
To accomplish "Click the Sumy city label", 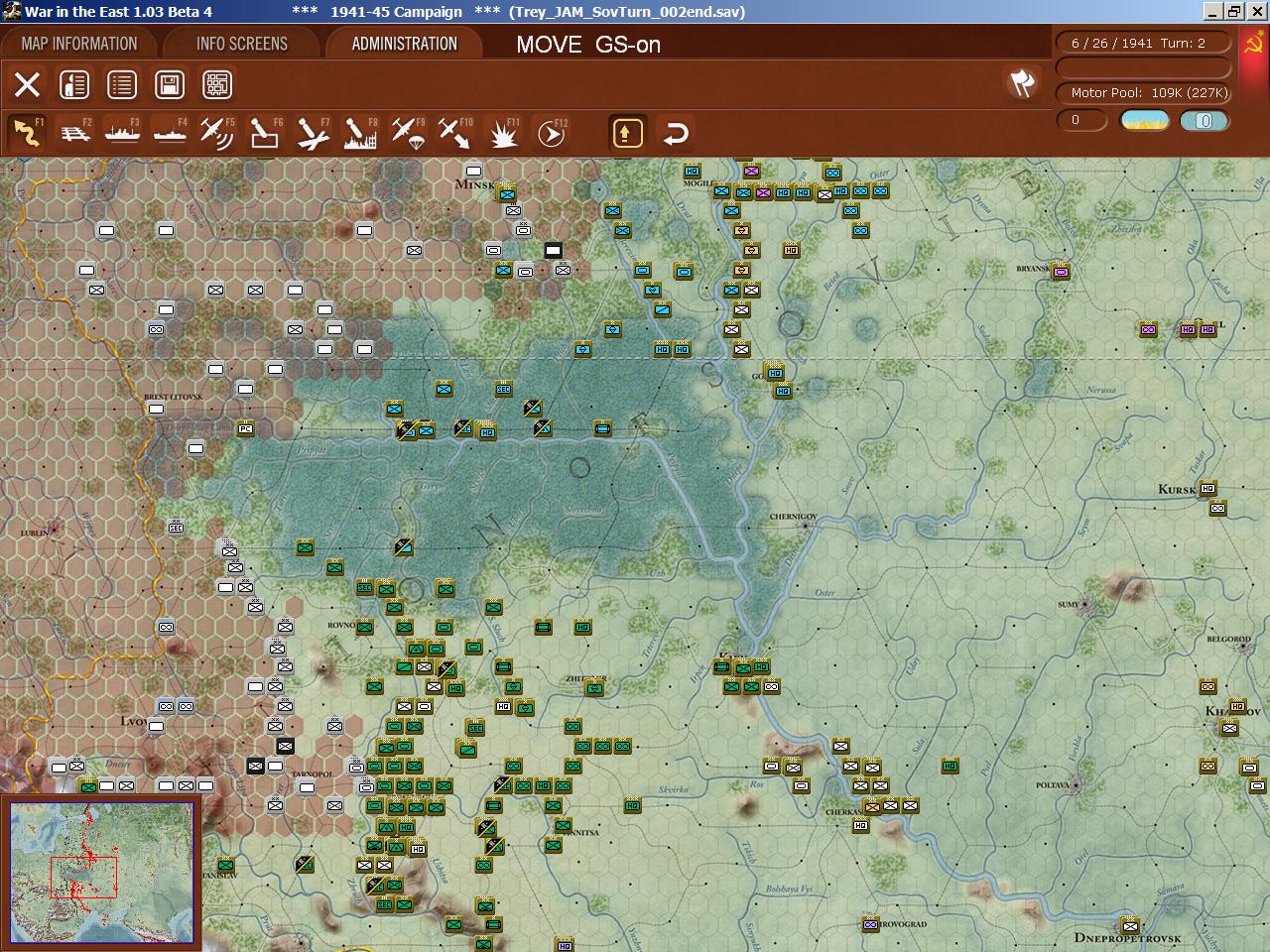I will [x=1068, y=604].
